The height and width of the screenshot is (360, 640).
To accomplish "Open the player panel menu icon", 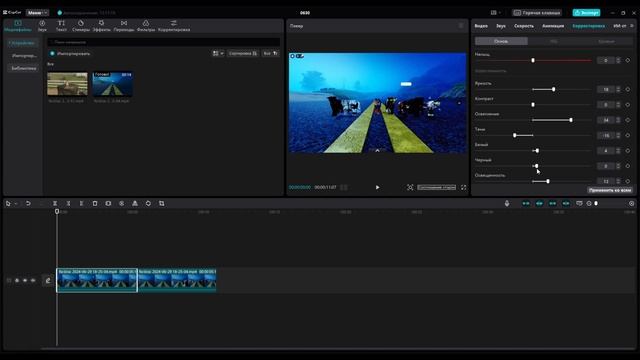I will click(461, 26).
